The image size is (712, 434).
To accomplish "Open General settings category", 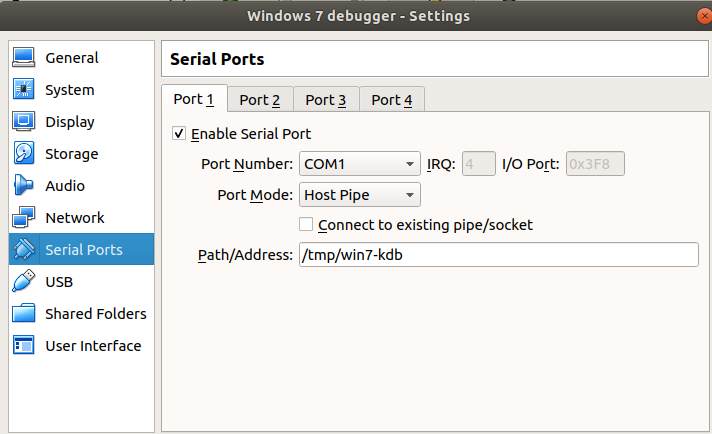I will (82, 58).
